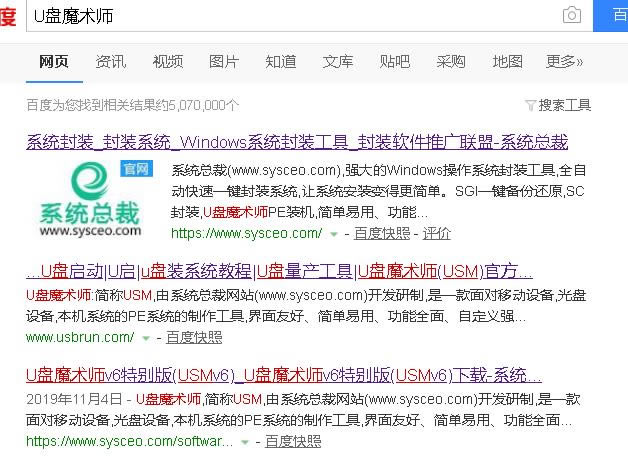Click the camera image search icon
Image resolution: width=628 pixels, height=456 pixels.
571,15
